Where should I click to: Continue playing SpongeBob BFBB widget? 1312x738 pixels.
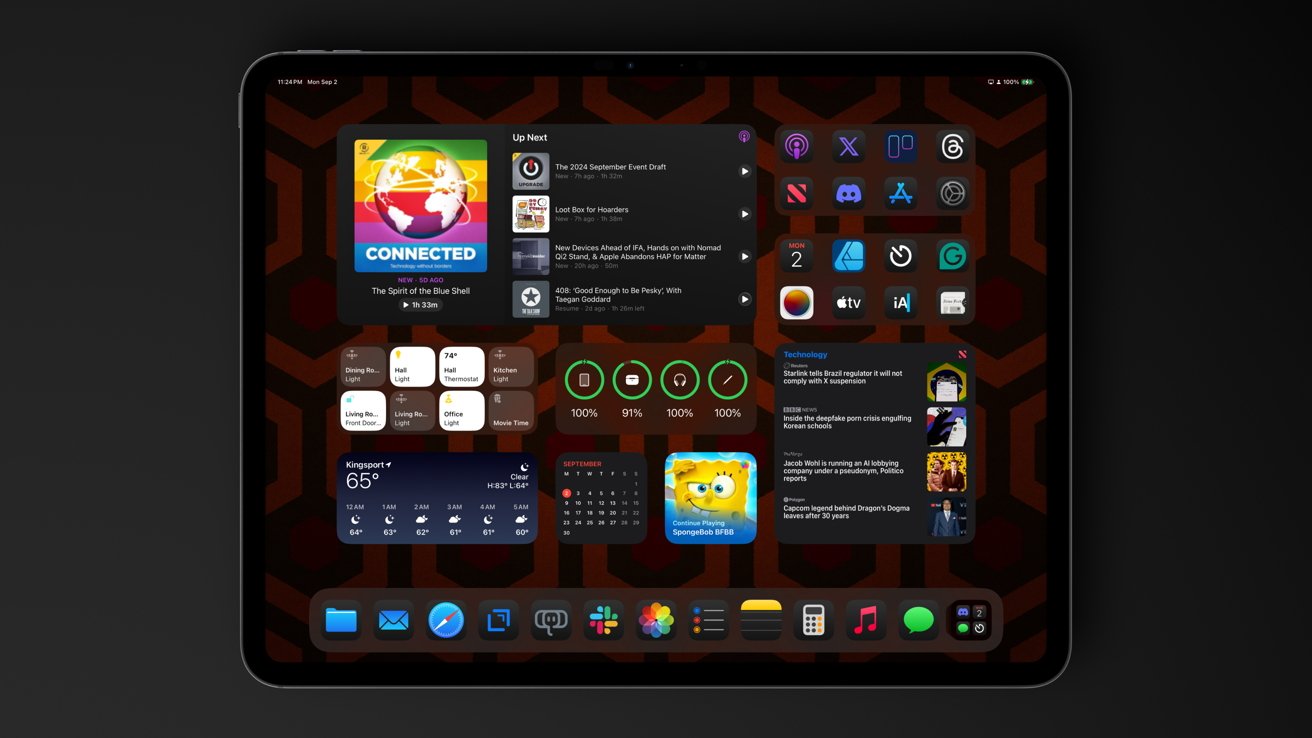[x=711, y=498]
